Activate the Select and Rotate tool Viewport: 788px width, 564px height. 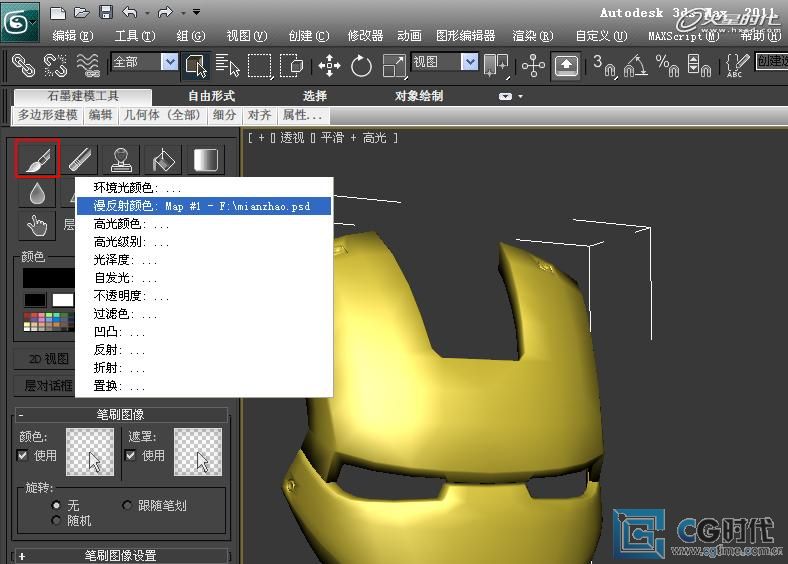[x=361, y=66]
